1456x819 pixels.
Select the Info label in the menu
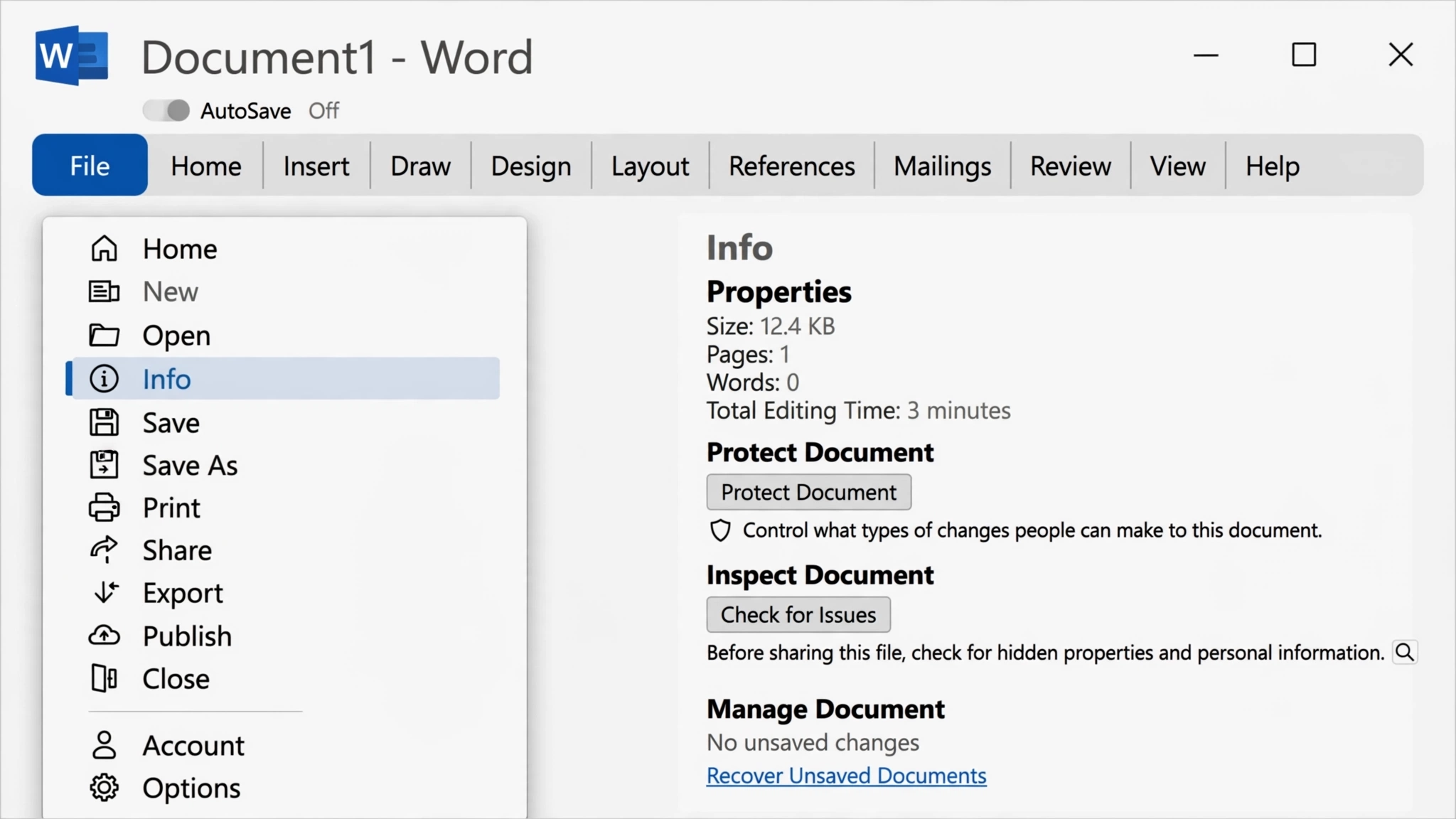coord(167,379)
